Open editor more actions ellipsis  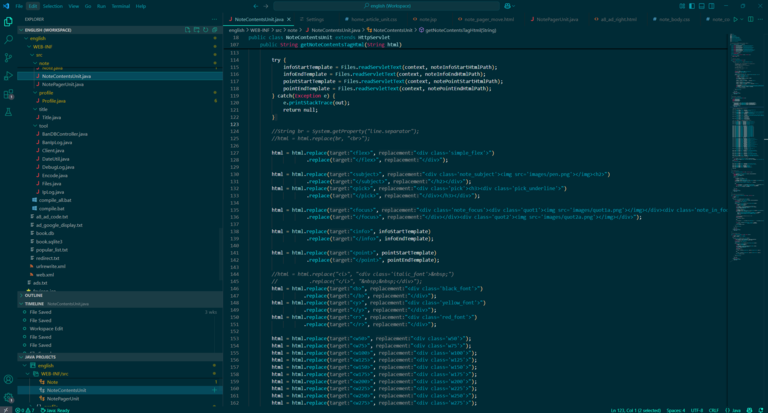coord(761,19)
